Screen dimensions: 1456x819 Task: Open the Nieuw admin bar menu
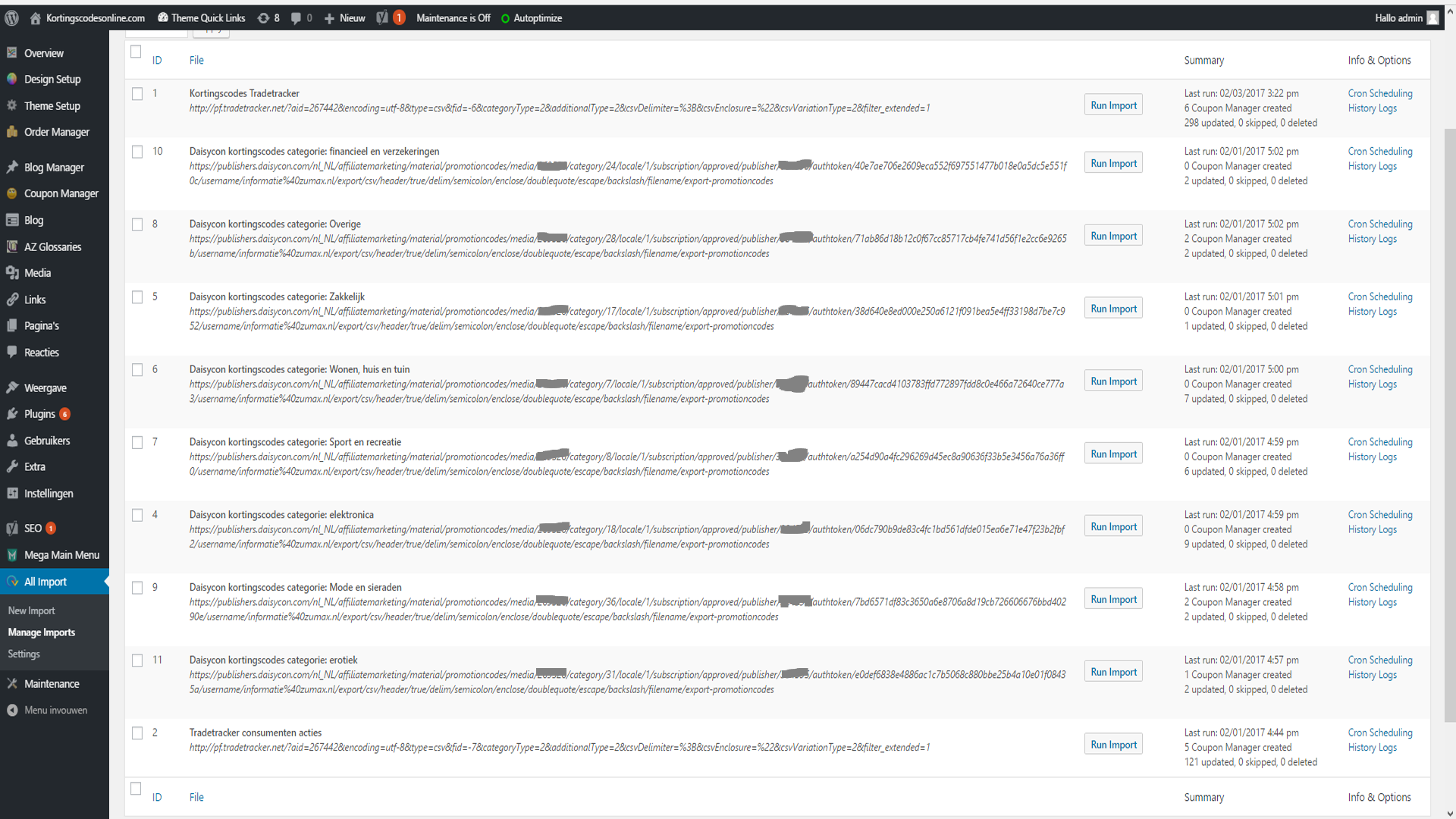pyautogui.click(x=344, y=18)
